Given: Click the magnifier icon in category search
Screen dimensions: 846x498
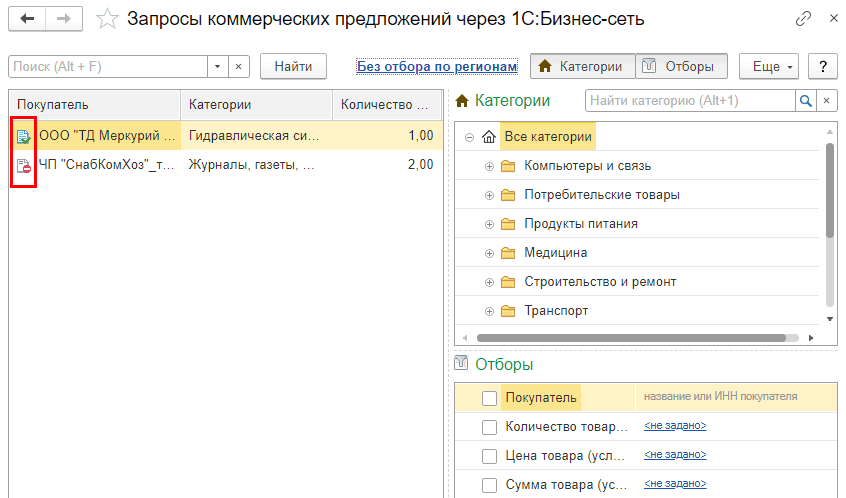Looking at the screenshot, I should click(805, 101).
